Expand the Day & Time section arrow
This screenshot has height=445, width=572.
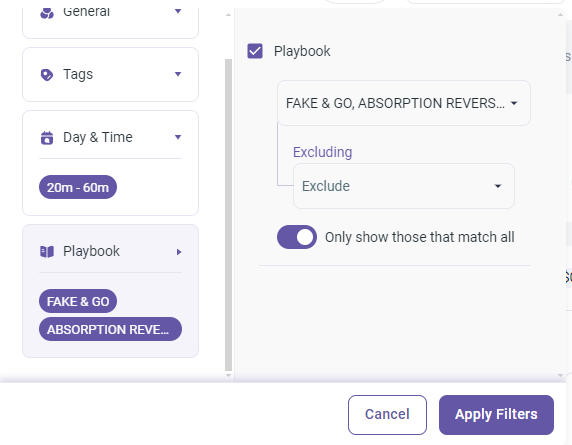tap(178, 138)
